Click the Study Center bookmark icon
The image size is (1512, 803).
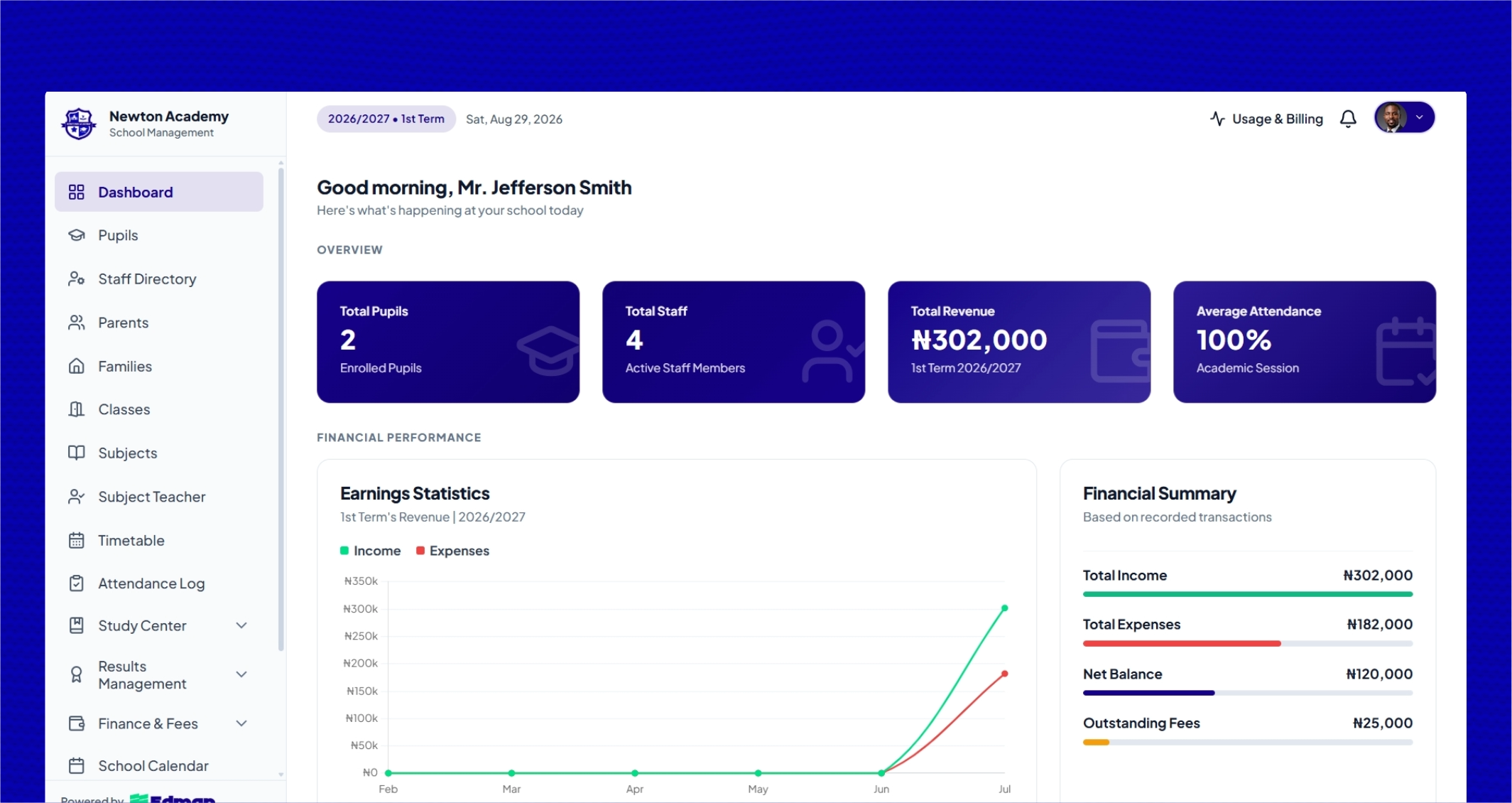coord(76,625)
